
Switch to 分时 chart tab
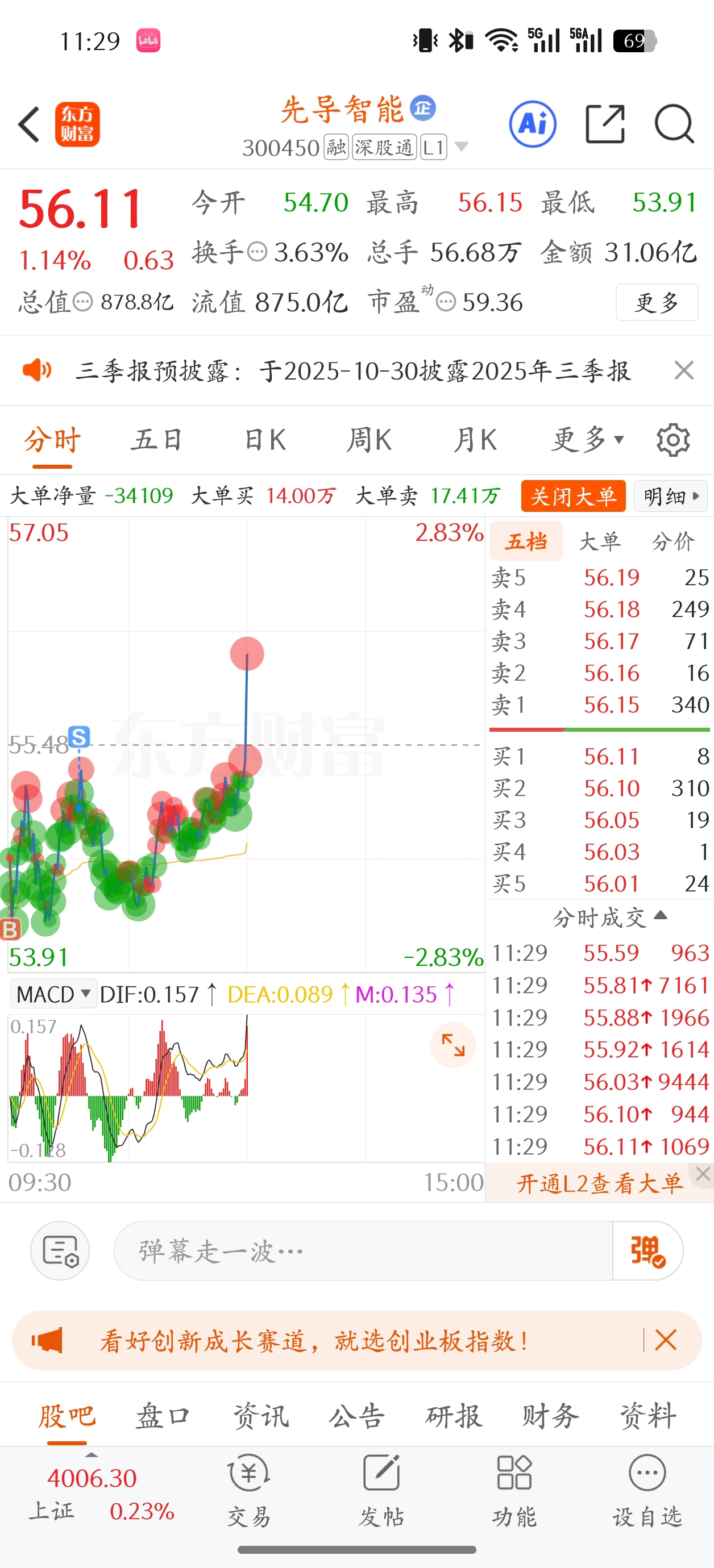tap(52, 440)
